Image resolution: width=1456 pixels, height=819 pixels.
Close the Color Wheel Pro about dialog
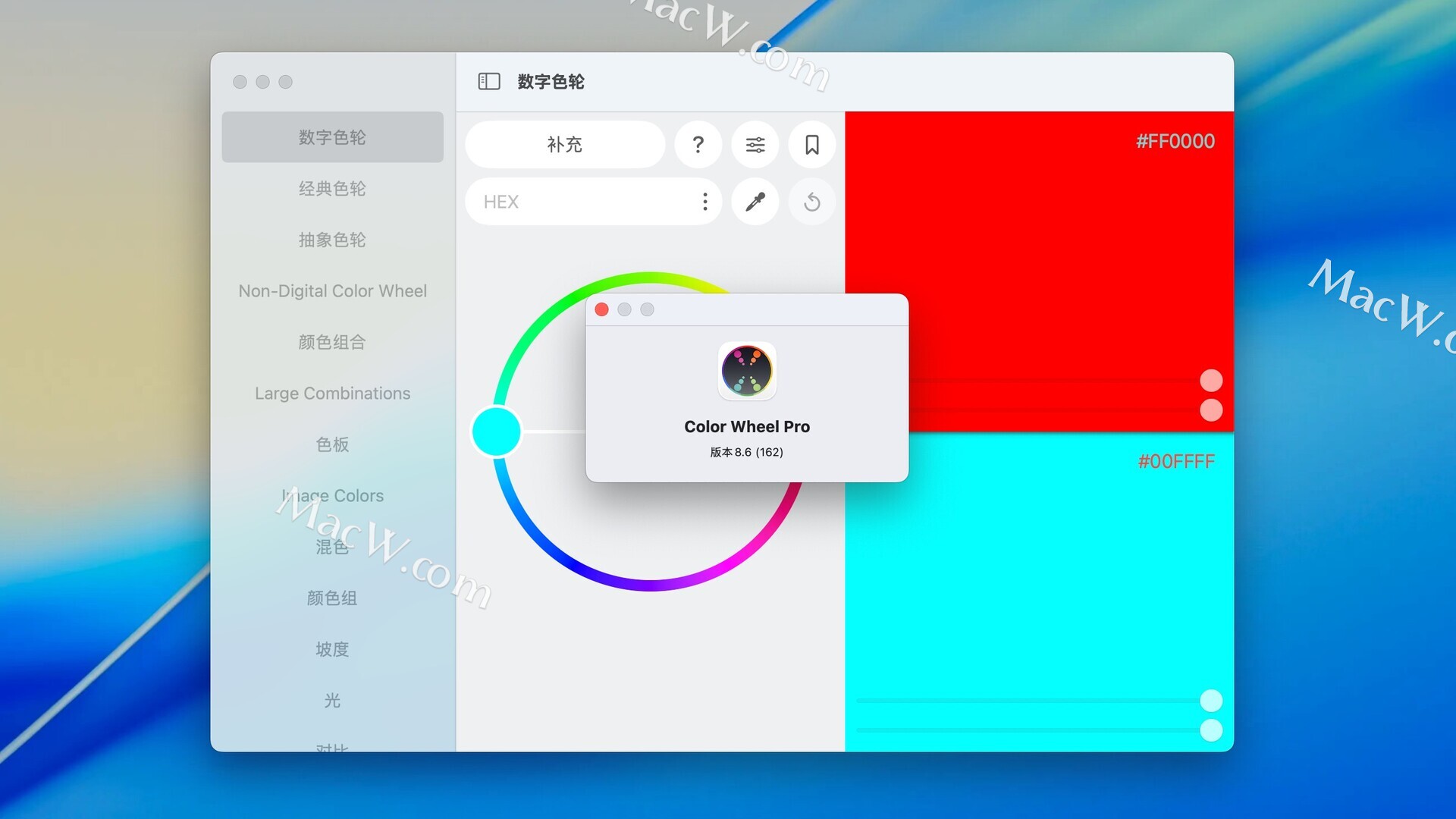coord(602,309)
